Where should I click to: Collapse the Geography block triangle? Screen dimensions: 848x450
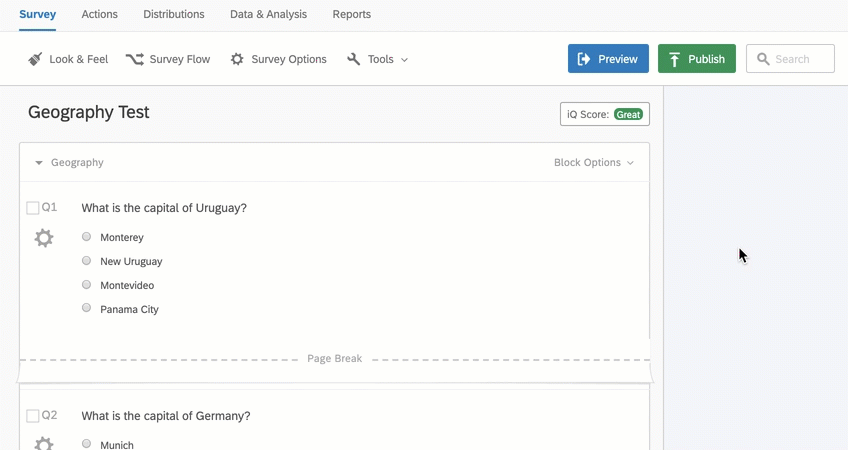point(38,163)
